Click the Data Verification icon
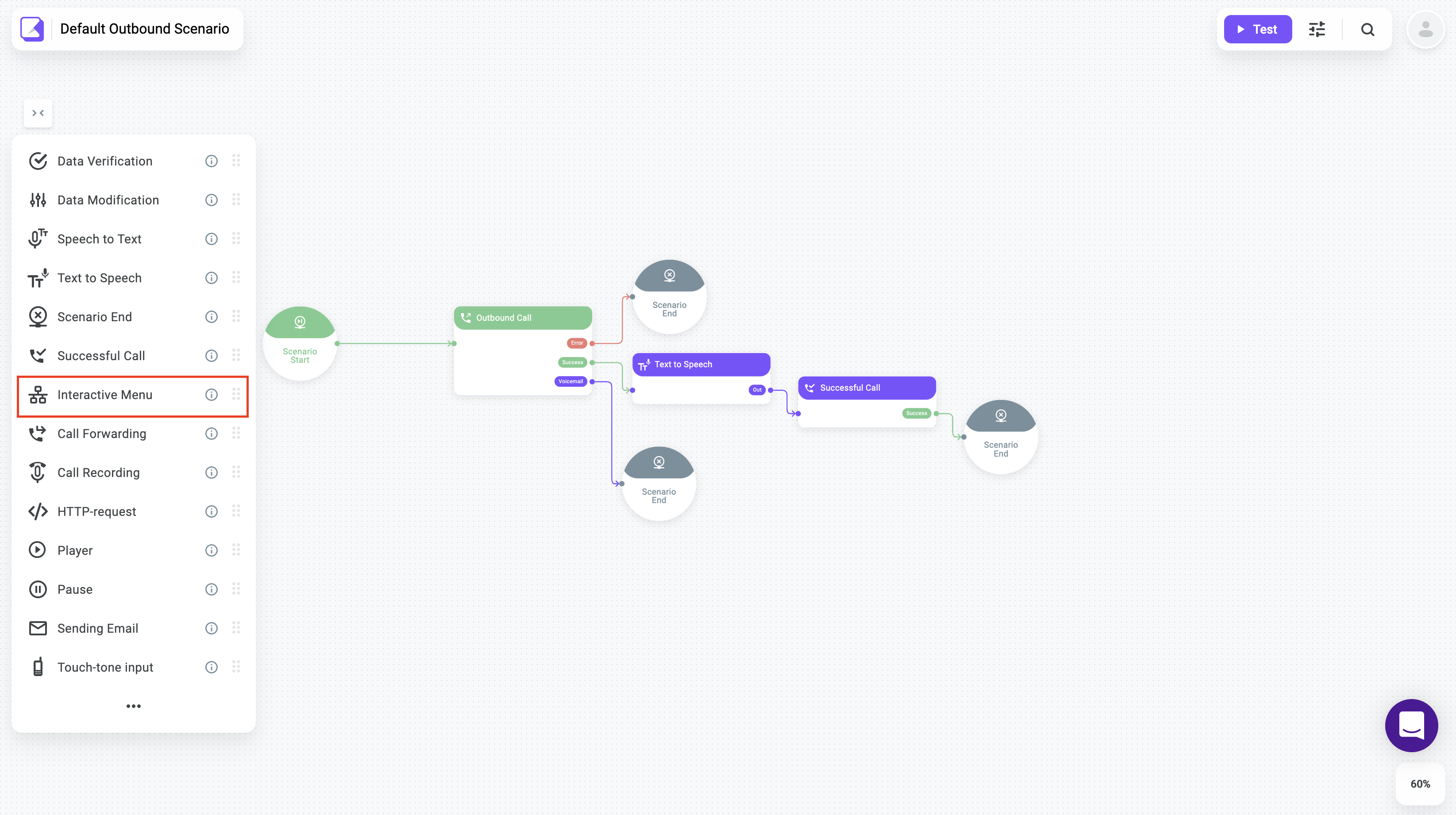The image size is (1456, 815). (x=37, y=161)
